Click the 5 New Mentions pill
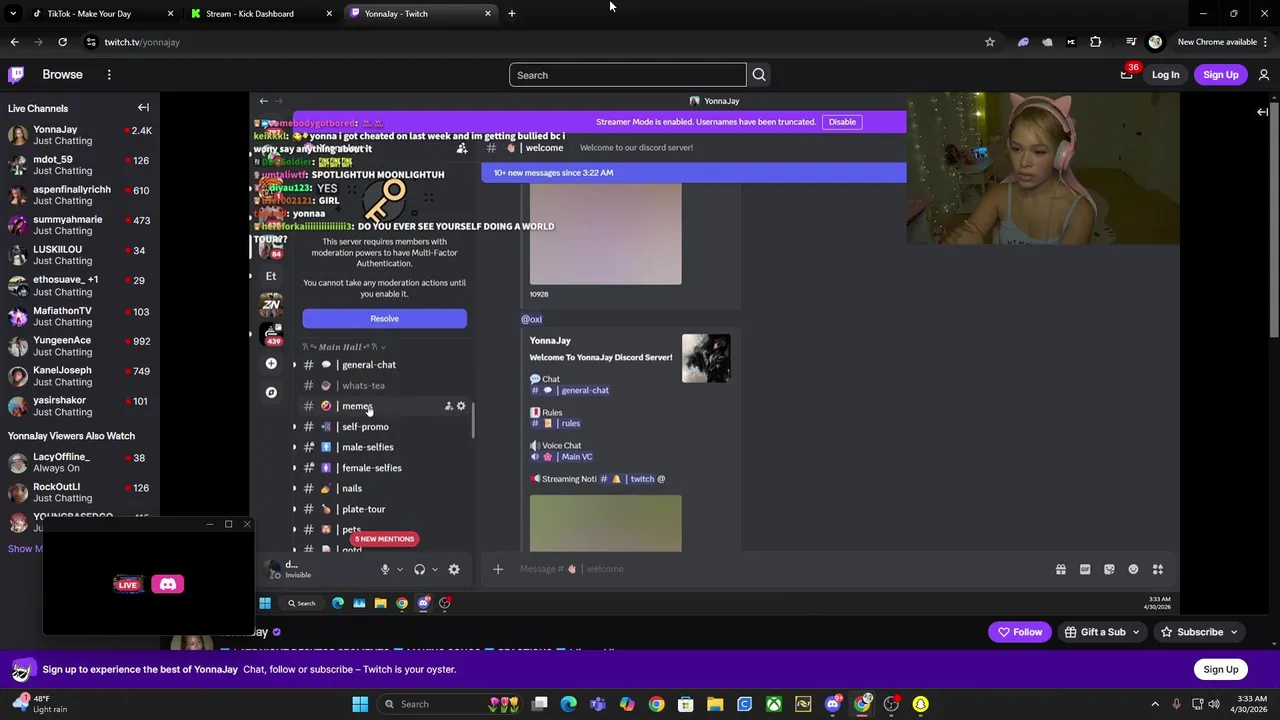Image resolution: width=1280 pixels, height=720 pixels. (x=384, y=539)
